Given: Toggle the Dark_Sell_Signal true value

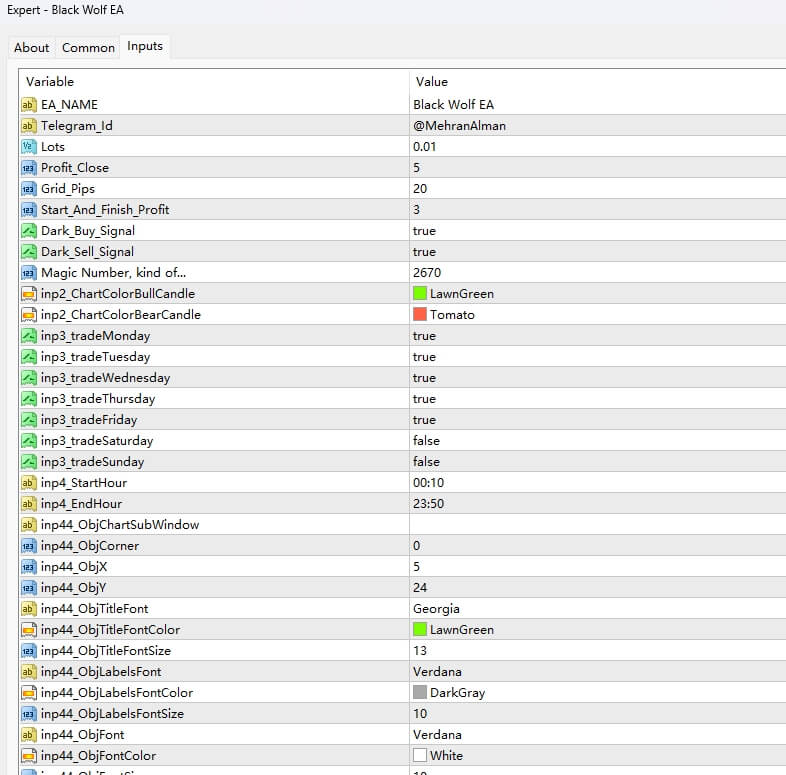Looking at the screenshot, I should 424,252.
